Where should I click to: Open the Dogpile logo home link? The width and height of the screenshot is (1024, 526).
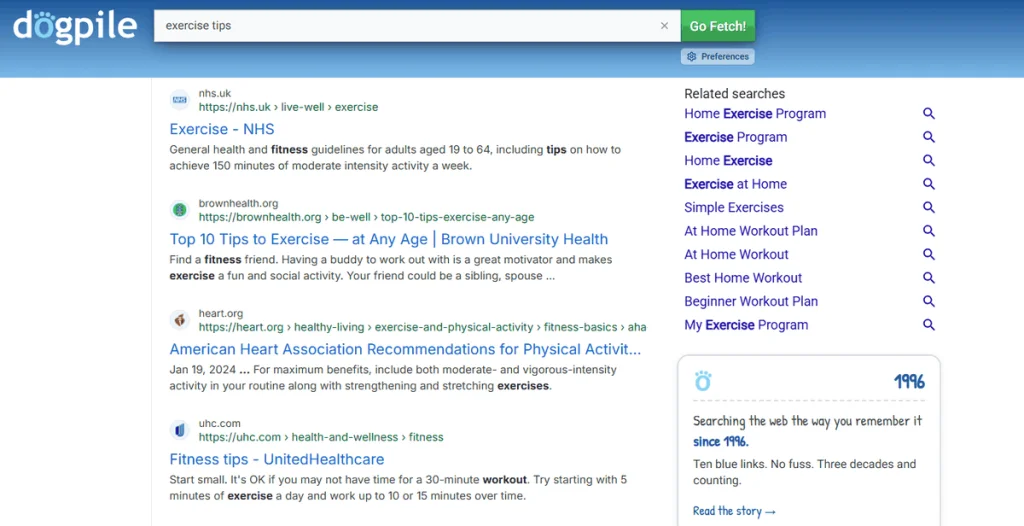pos(75,27)
